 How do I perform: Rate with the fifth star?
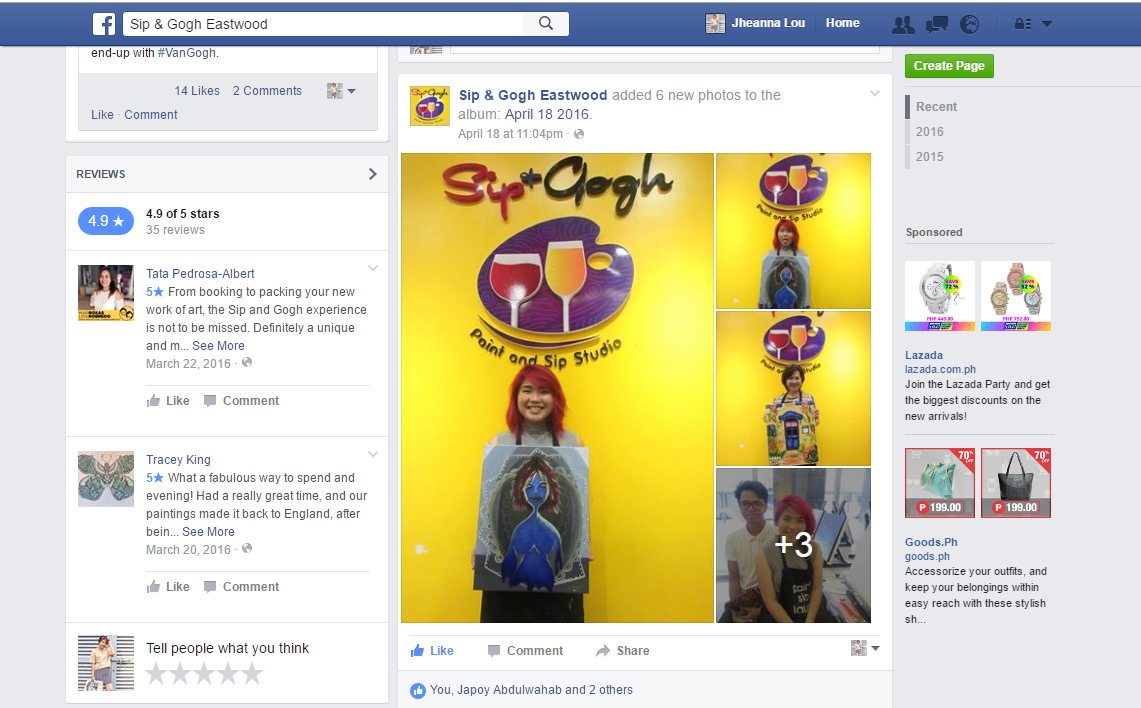click(252, 674)
